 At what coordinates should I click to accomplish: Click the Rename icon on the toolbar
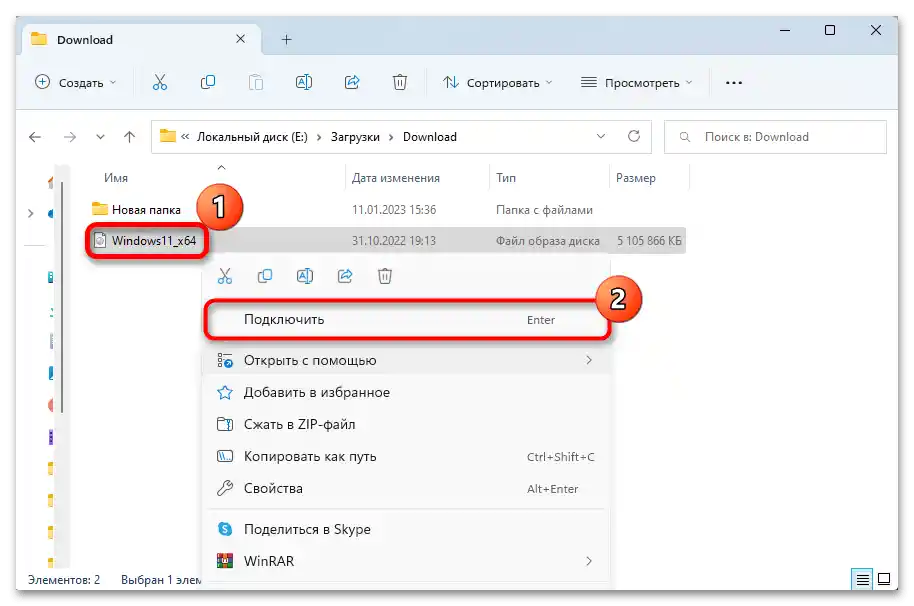(304, 82)
